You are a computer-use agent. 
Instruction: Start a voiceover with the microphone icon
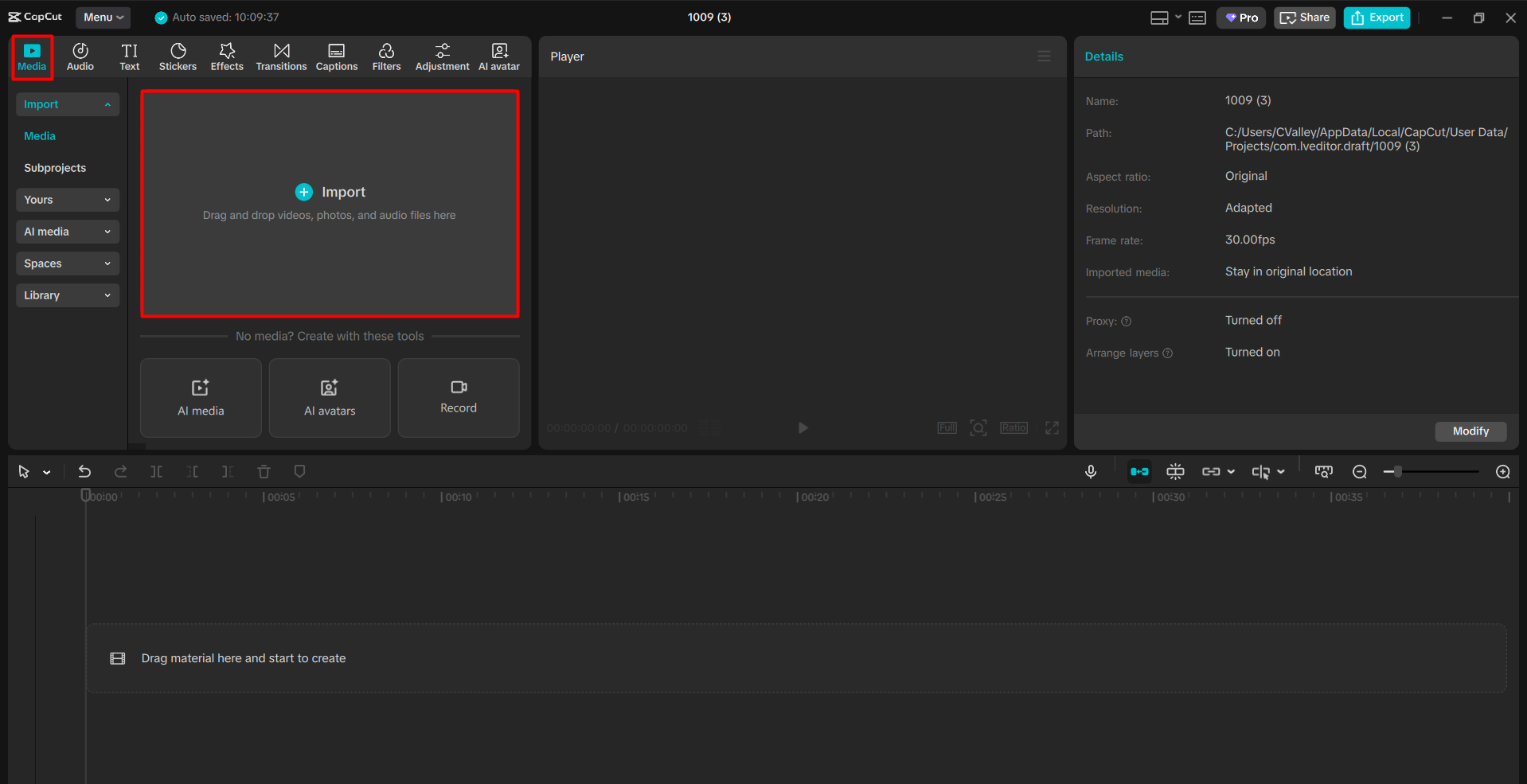tap(1090, 471)
